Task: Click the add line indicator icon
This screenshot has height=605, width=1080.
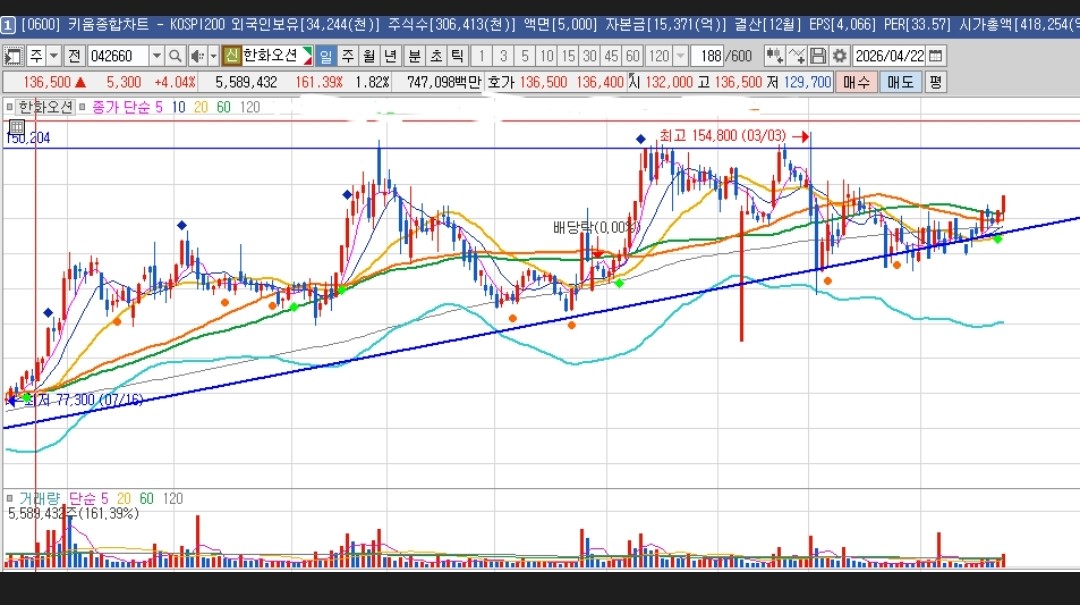Action: (x=796, y=56)
